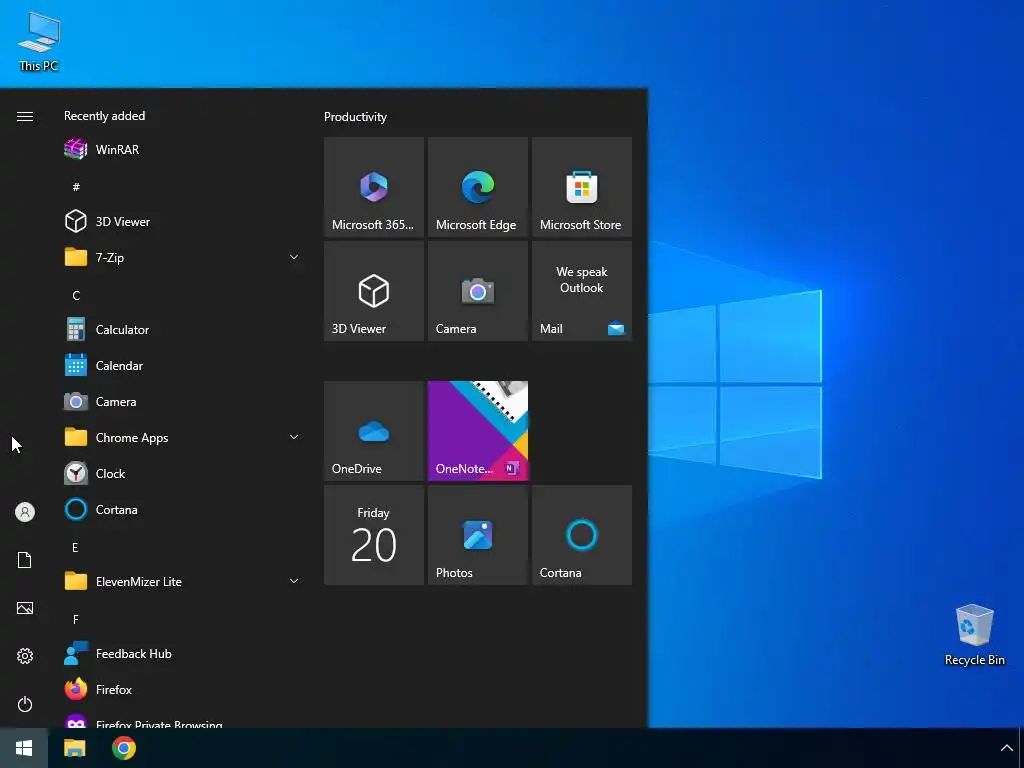The image size is (1024, 768).
Task: Open the OneNote tile
Action: (x=477, y=431)
